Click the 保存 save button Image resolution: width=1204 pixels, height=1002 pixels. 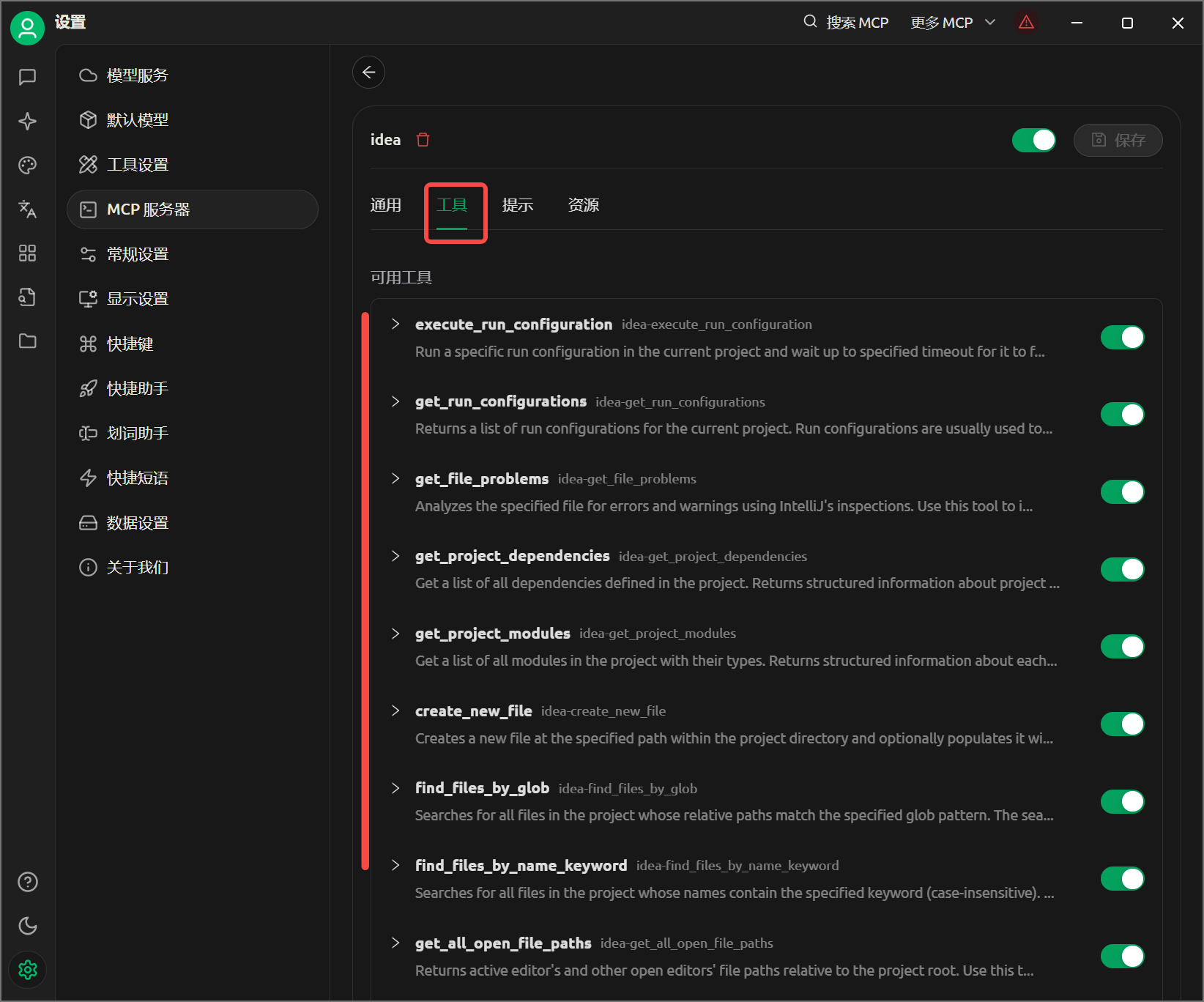click(1118, 140)
